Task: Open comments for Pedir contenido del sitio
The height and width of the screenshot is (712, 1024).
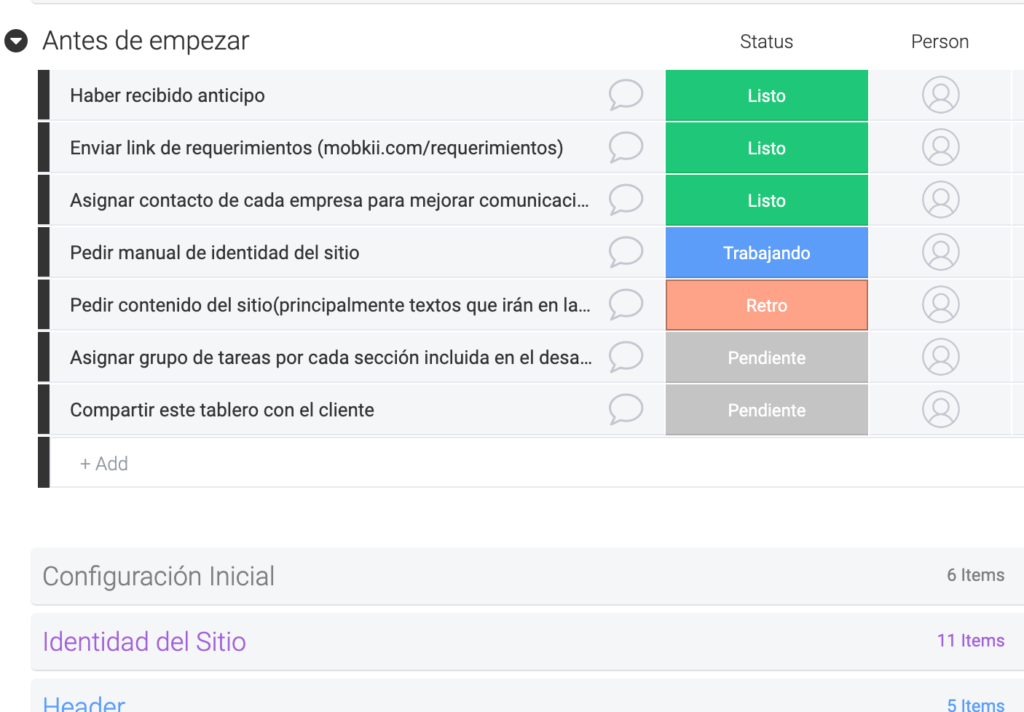Action: click(x=626, y=305)
